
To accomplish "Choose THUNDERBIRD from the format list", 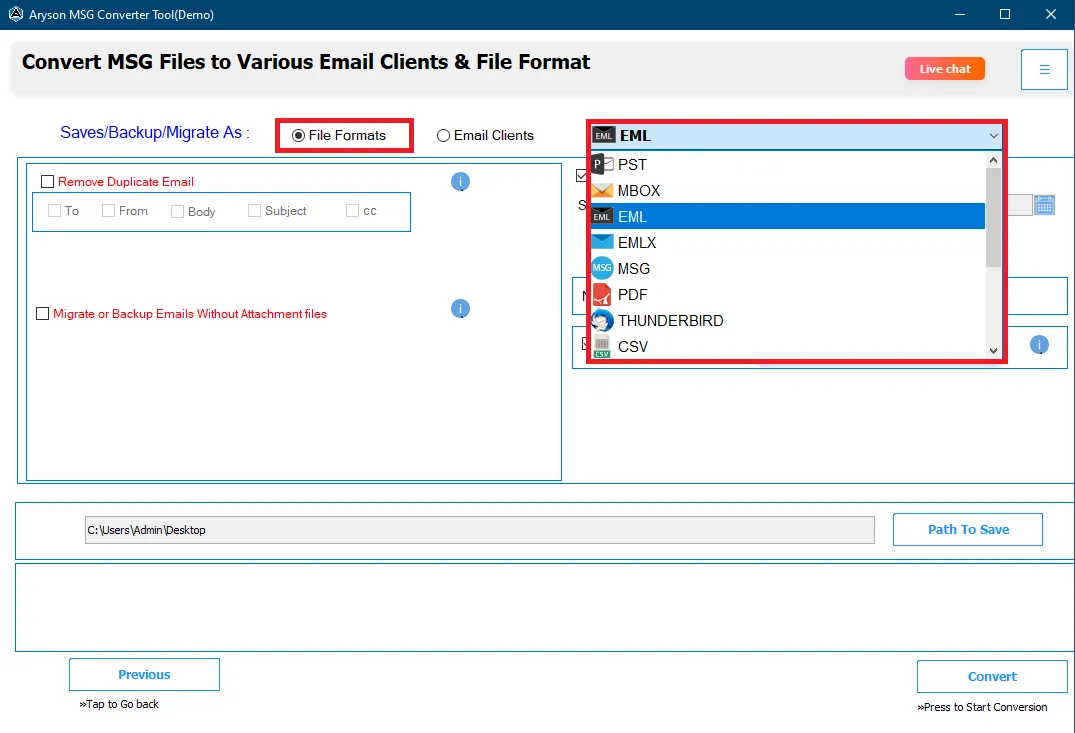I will (x=788, y=321).
